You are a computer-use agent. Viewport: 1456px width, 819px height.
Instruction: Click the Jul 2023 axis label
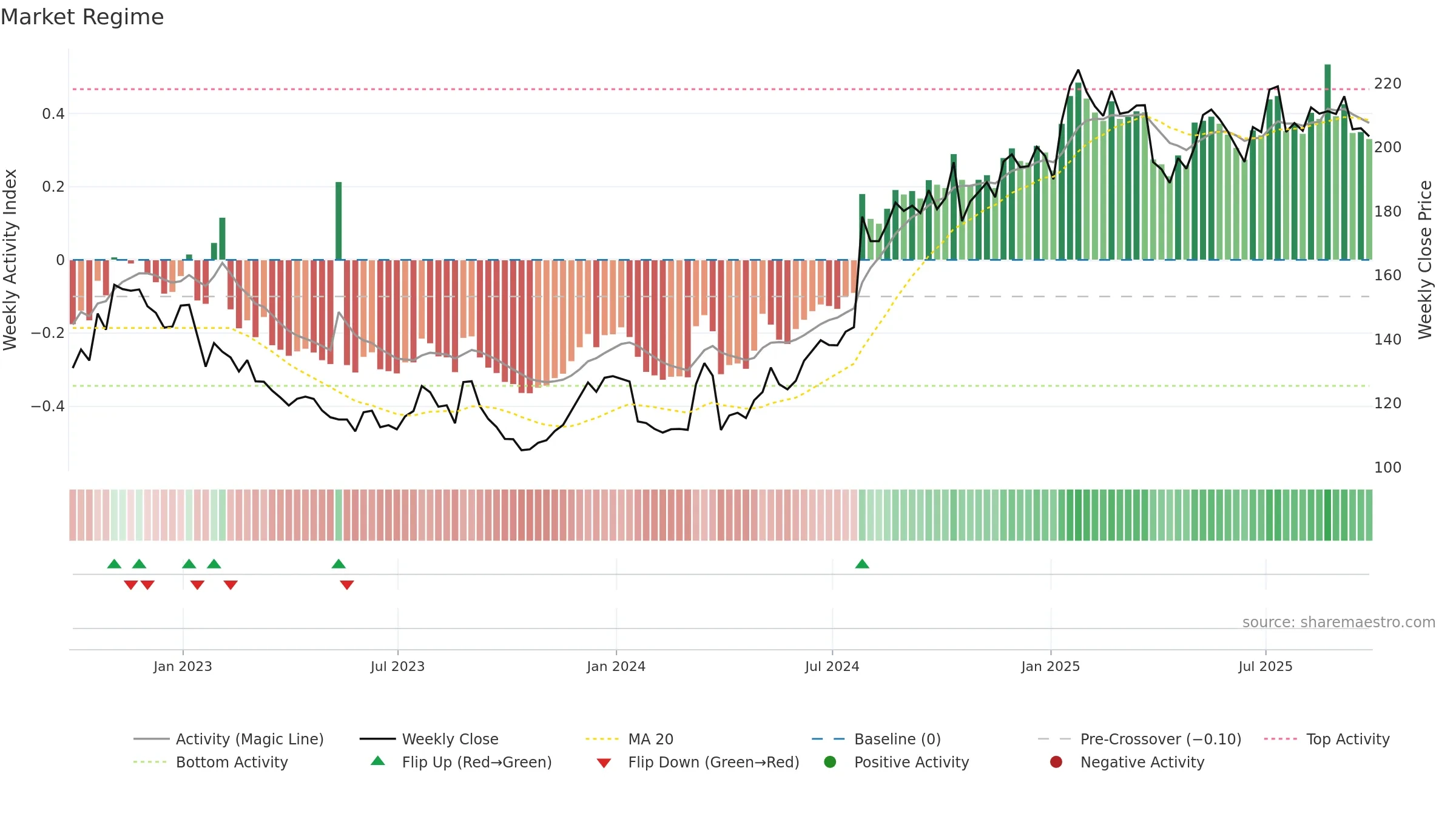point(397,666)
